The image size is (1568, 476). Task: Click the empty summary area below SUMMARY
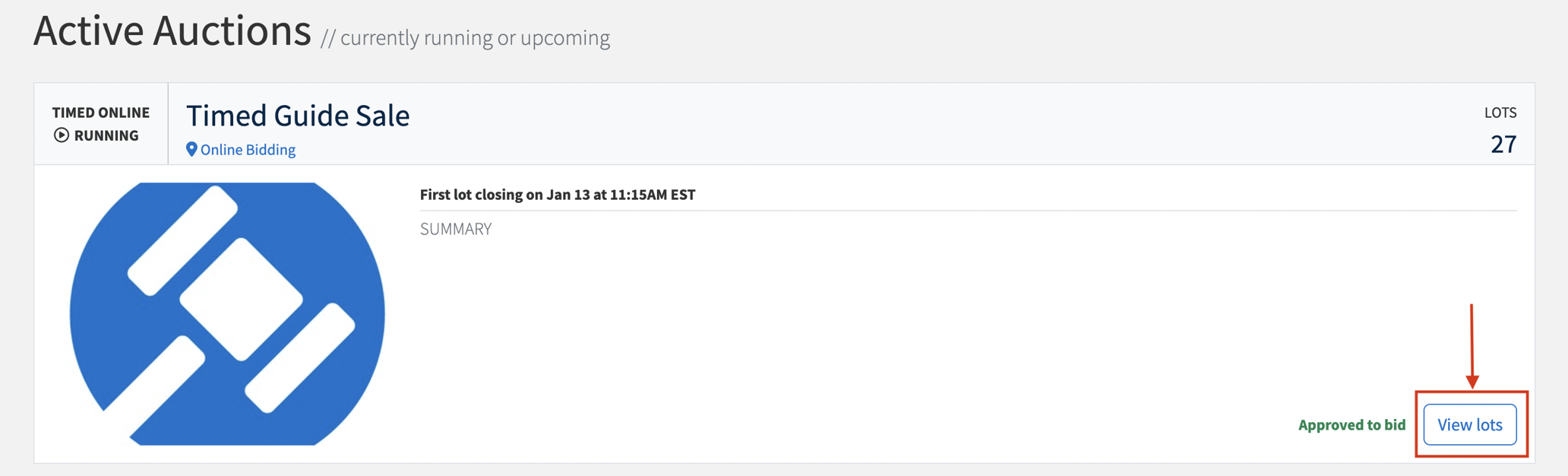click(836, 319)
